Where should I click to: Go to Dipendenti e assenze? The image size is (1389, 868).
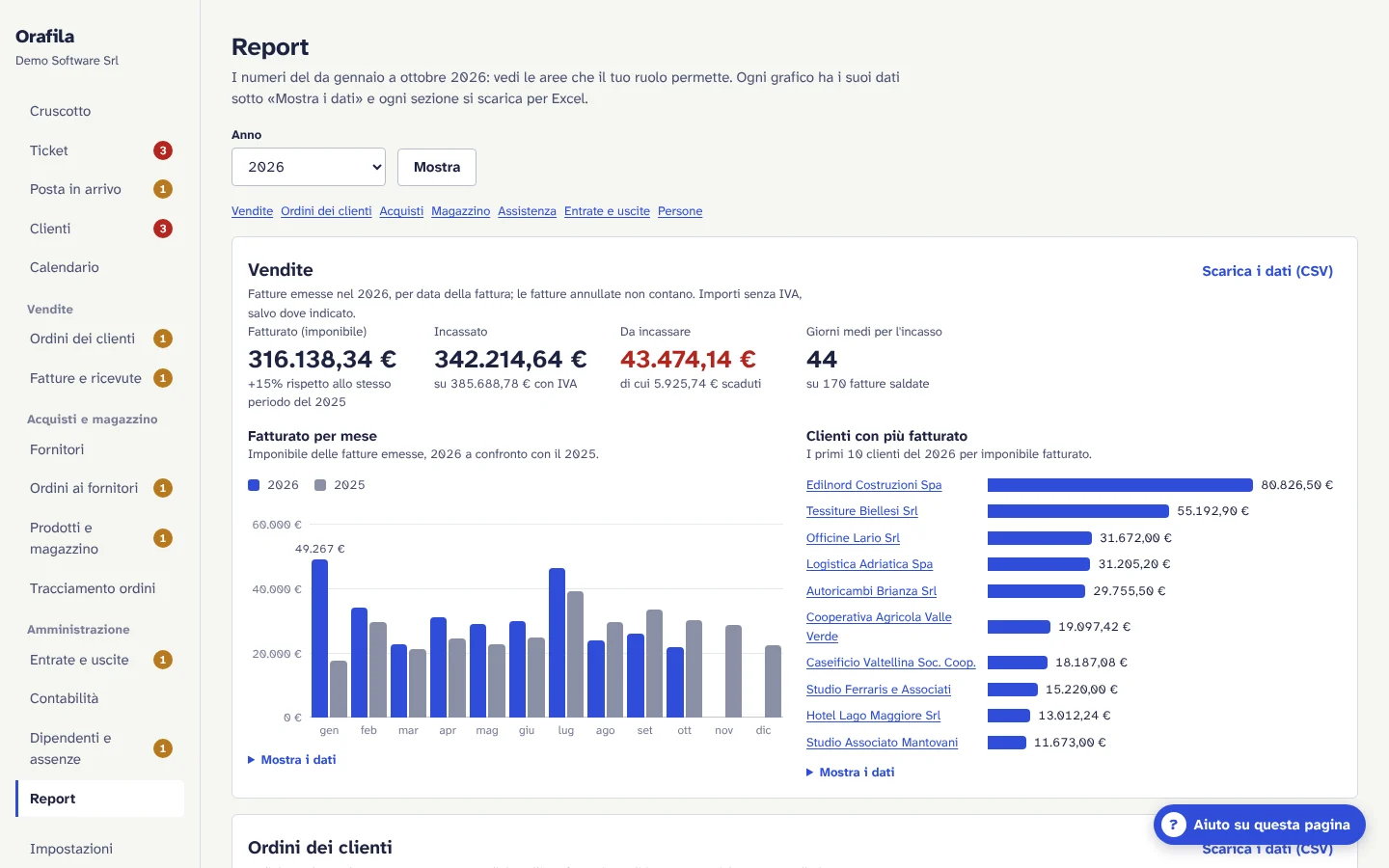tap(100, 748)
